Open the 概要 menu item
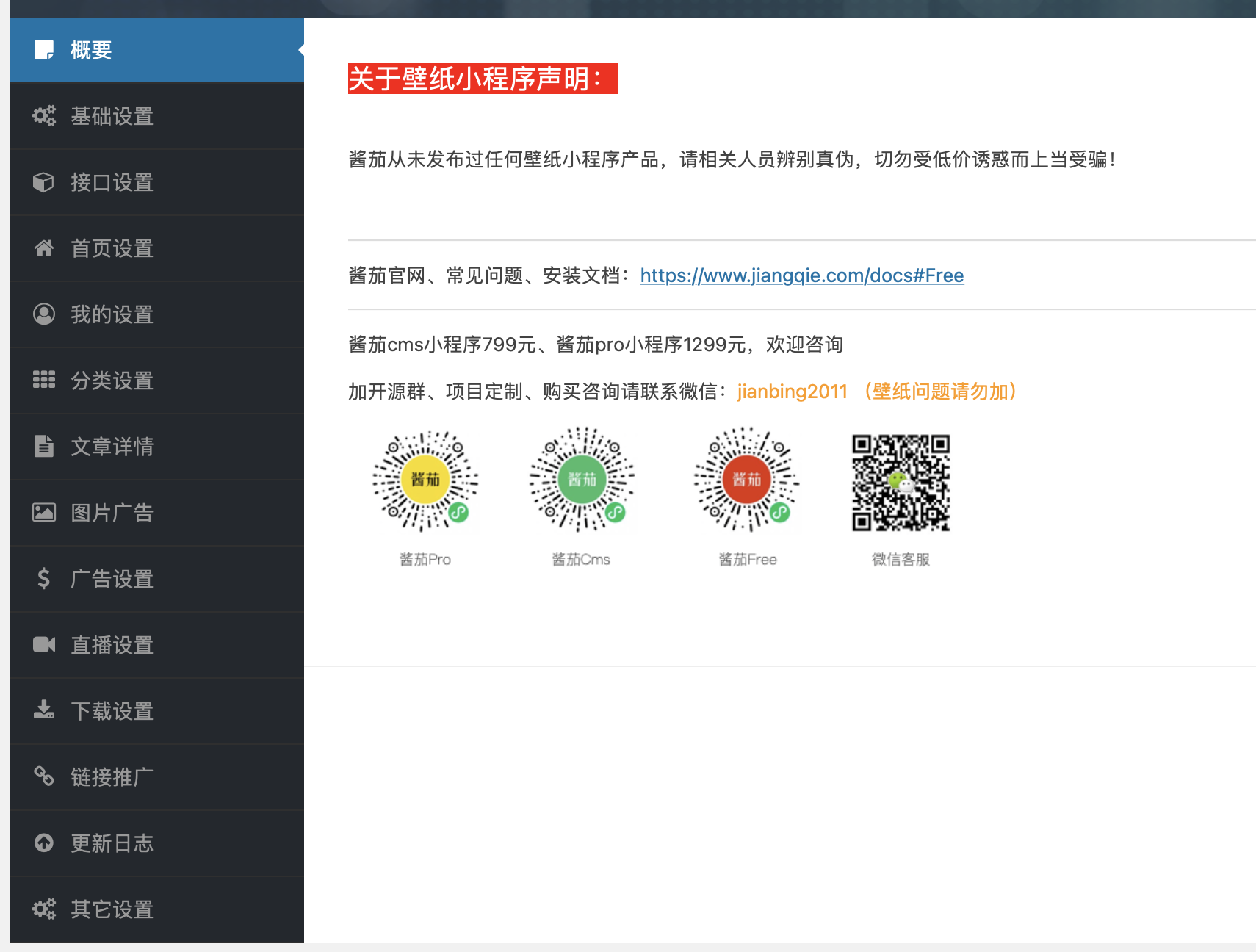The height and width of the screenshot is (952, 1256). coord(157,50)
